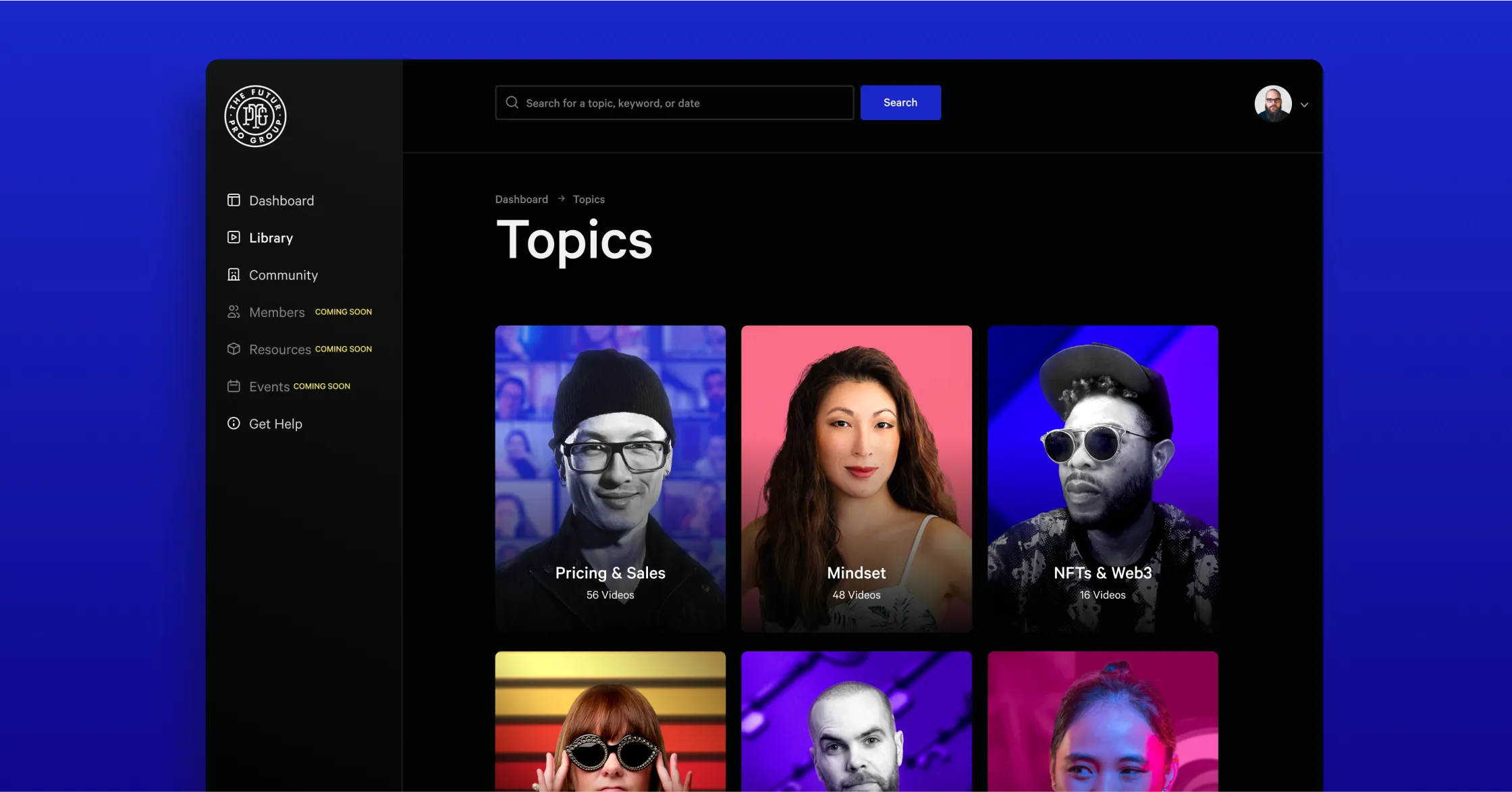The width and height of the screenshot is (1512, 792).
Task: Open the NFTs & Web3 topic card
Action: 1103,479
